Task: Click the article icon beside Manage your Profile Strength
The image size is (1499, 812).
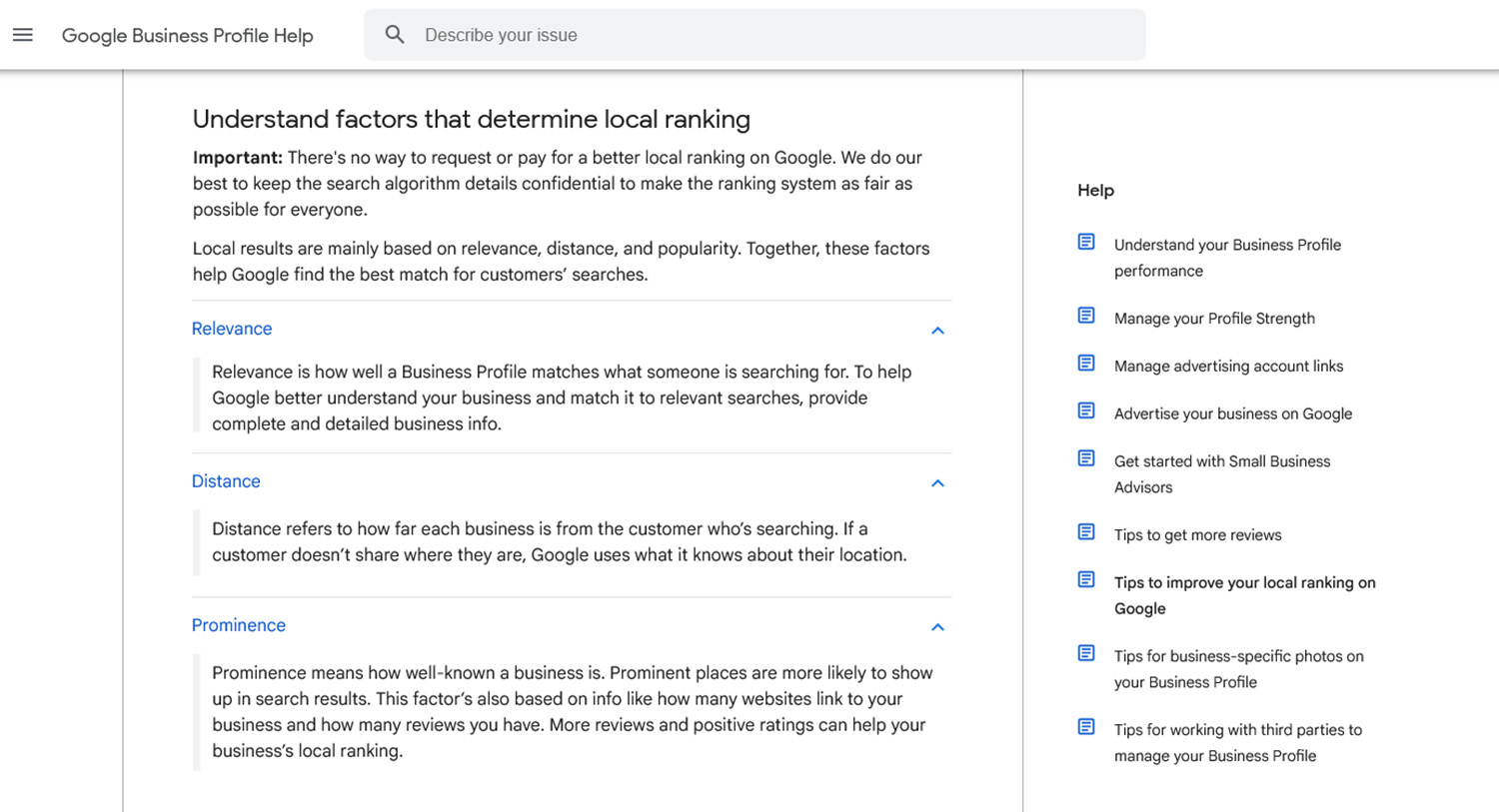Action: coord(1086,317)
